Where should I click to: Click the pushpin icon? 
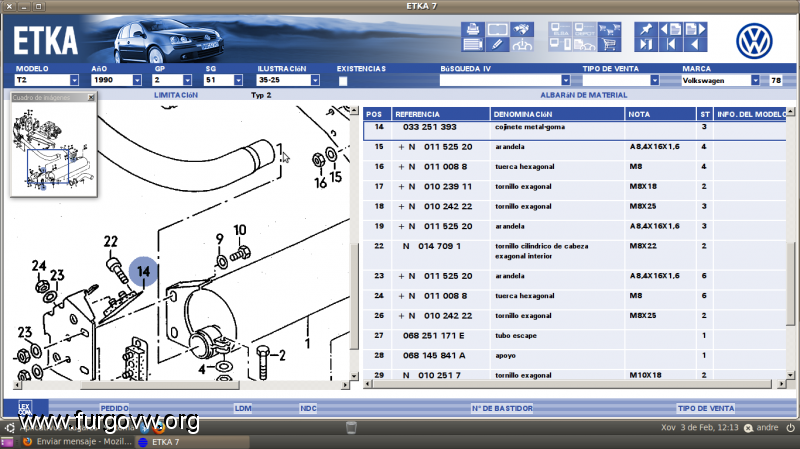646,30
